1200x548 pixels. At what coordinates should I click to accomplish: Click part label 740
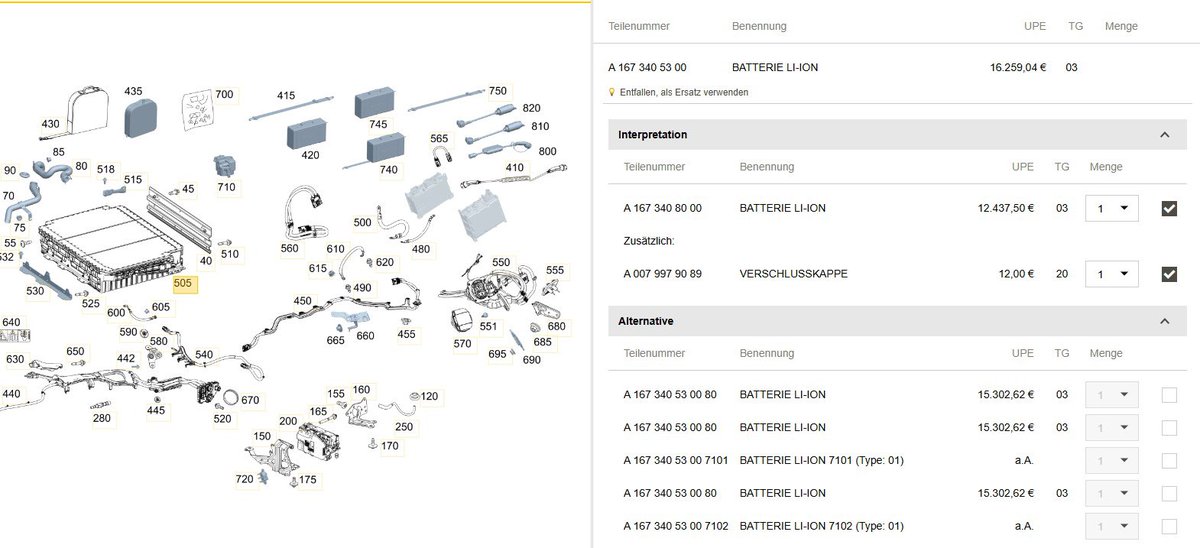pyautogui.click(x=389, y=170)
